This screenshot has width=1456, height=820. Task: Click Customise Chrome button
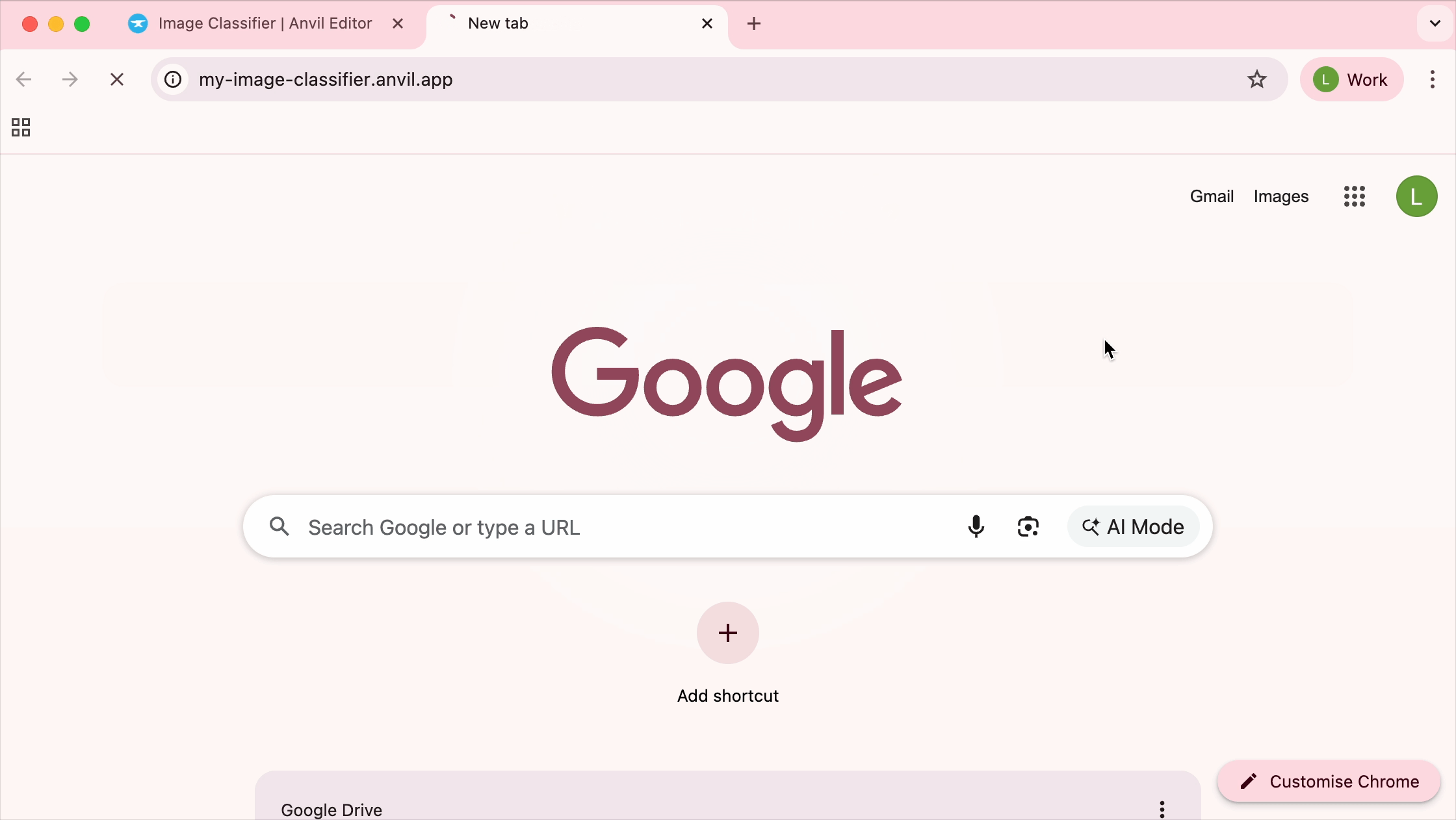[1329, 781]
